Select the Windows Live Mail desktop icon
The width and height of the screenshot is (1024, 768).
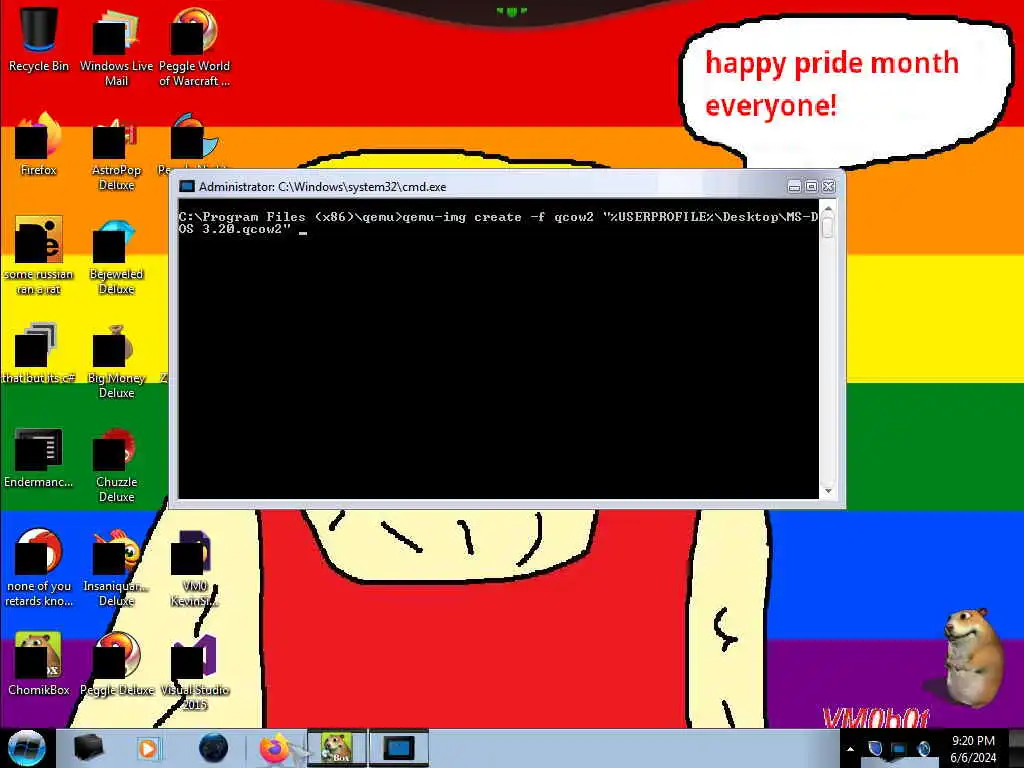(x=116, y=46)
